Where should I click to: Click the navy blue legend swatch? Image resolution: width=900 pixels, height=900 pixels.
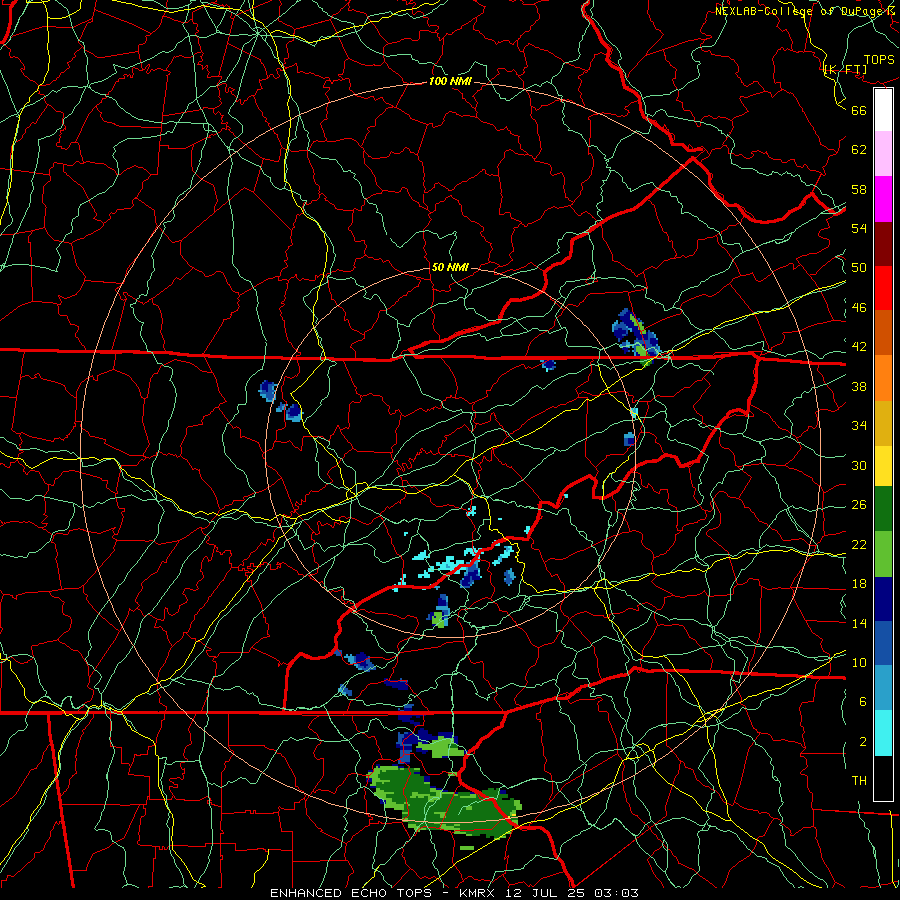point(883,599)
